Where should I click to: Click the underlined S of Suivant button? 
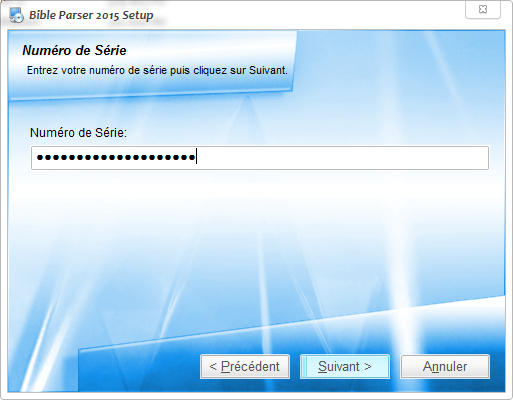(x=322, y=366)
